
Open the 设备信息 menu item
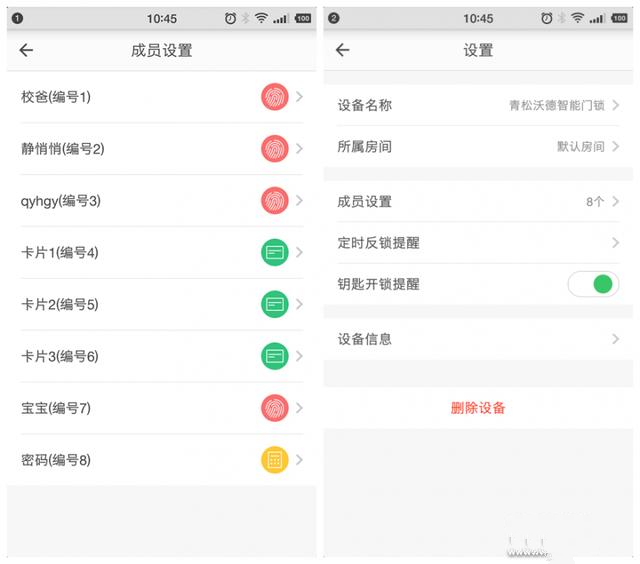[365, 339]
